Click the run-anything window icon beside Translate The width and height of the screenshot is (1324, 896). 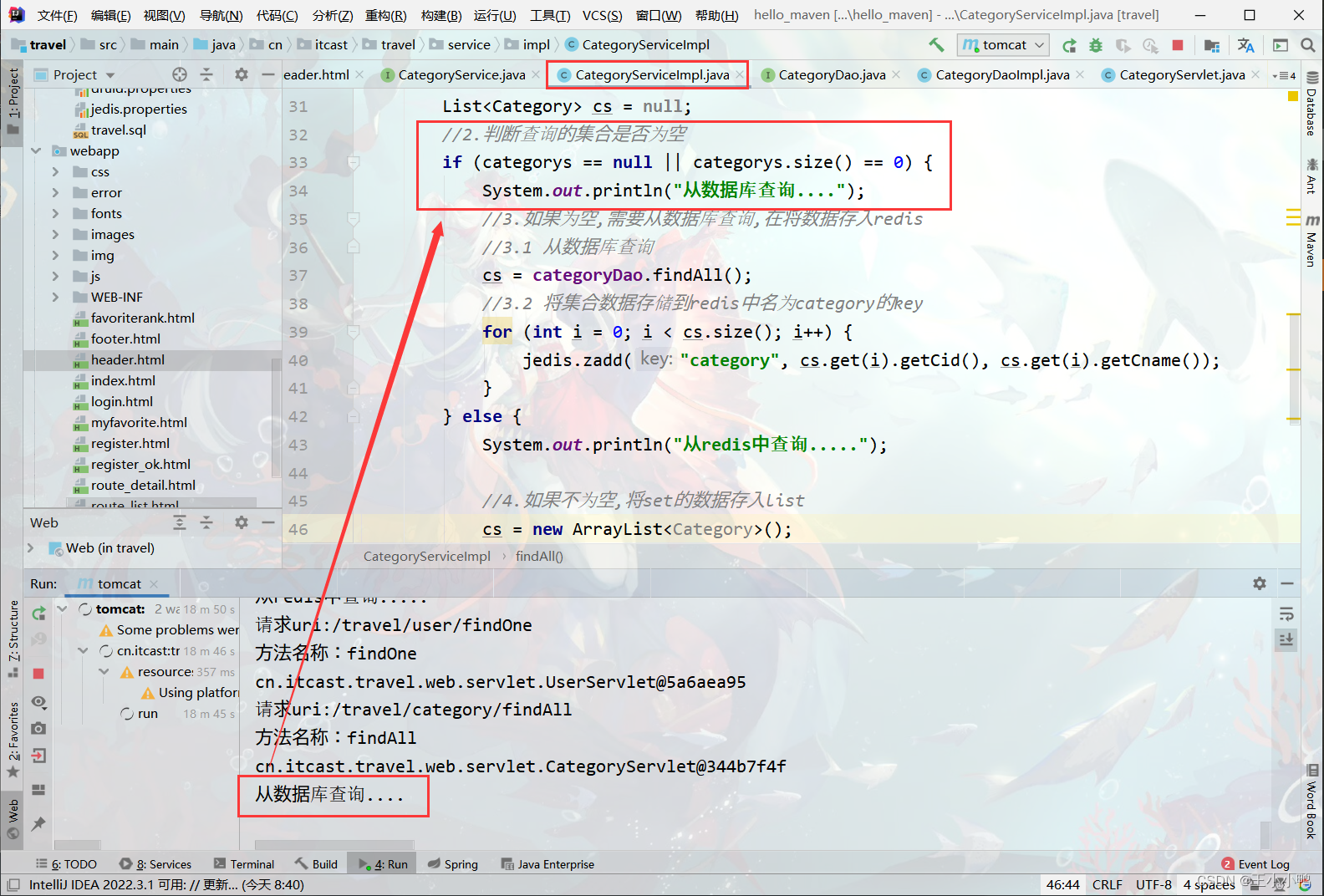[x=1280, y=45]
